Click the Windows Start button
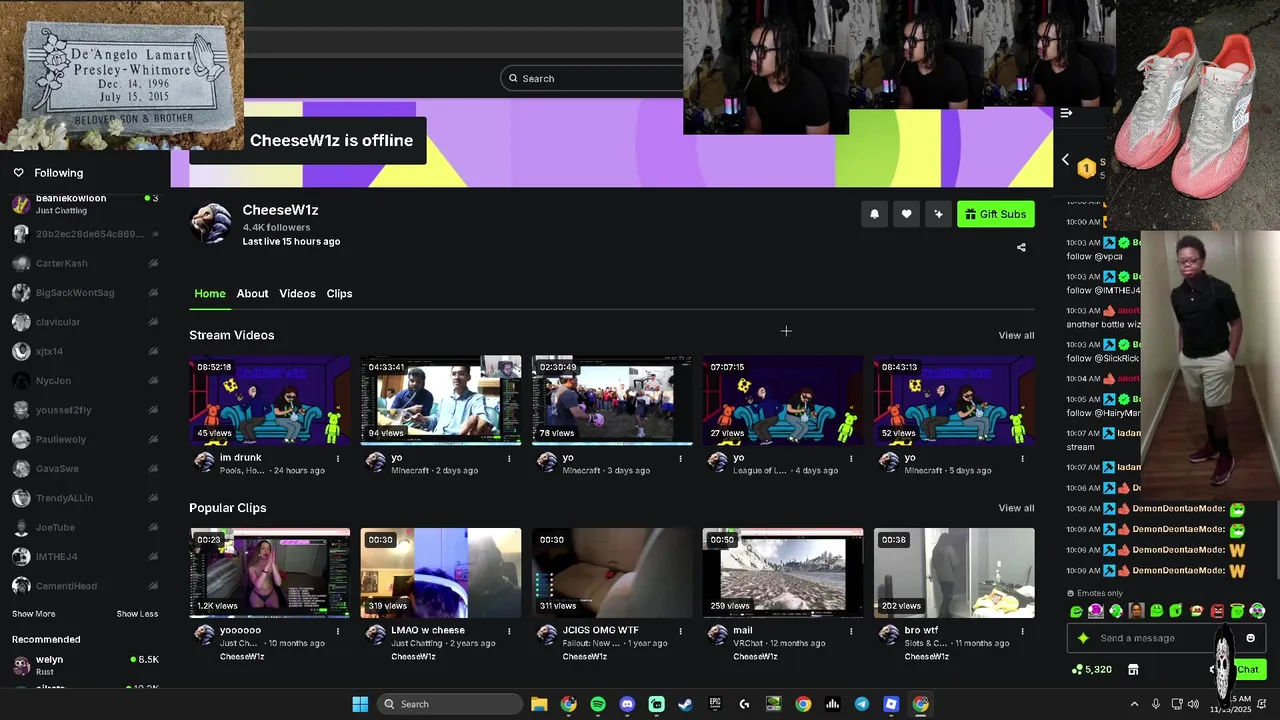 coord(360,704)
